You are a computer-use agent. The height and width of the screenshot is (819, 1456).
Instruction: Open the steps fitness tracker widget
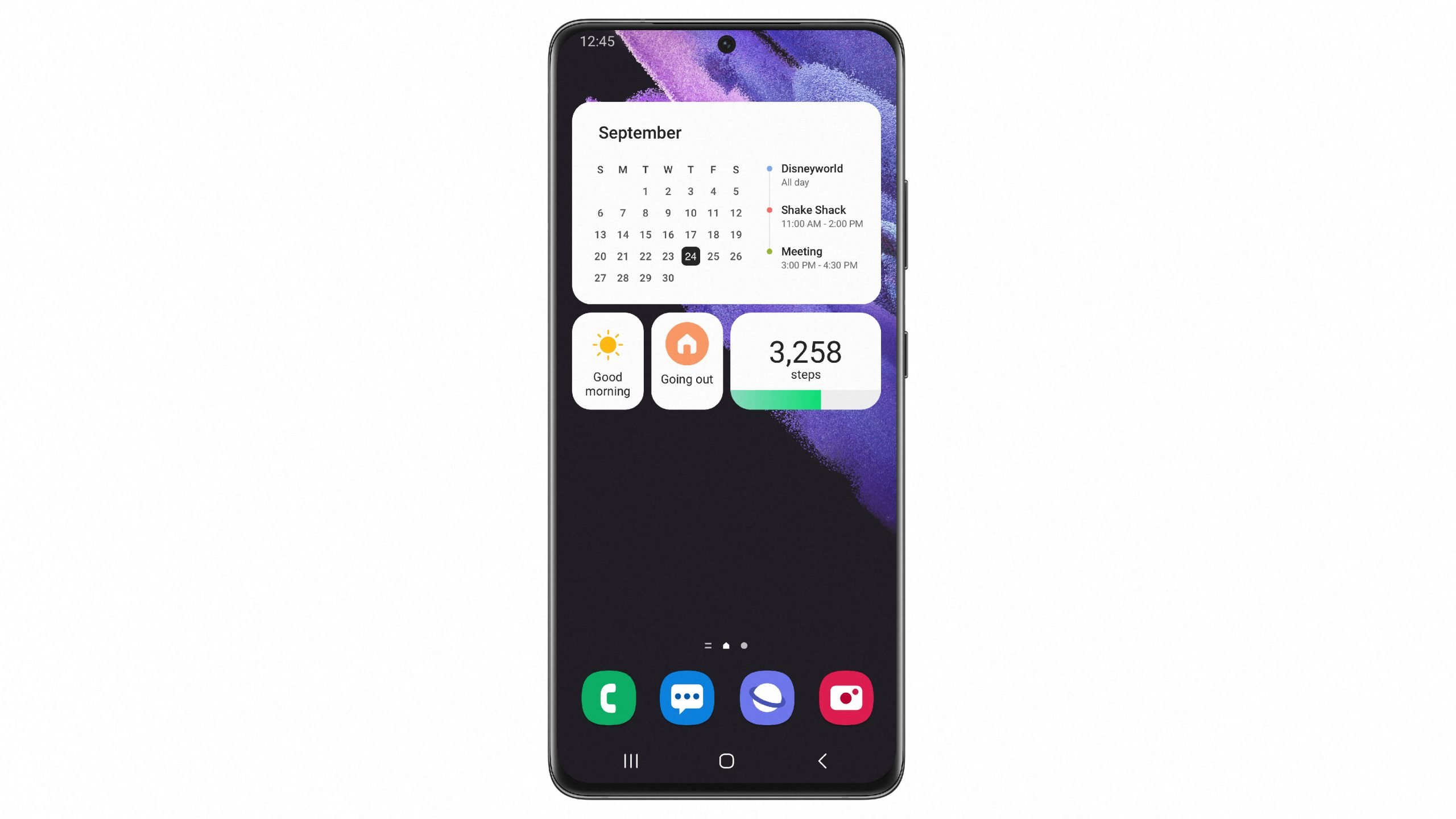pyautogui.click(x=805, y=360)
